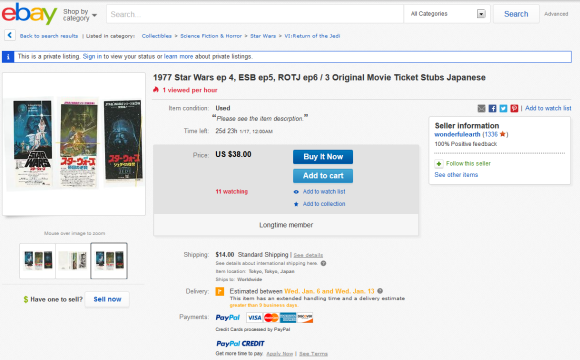The height and width of the screenshot is (360, 580).
Task: Click the back arrow icon
Action: [10, 36]
